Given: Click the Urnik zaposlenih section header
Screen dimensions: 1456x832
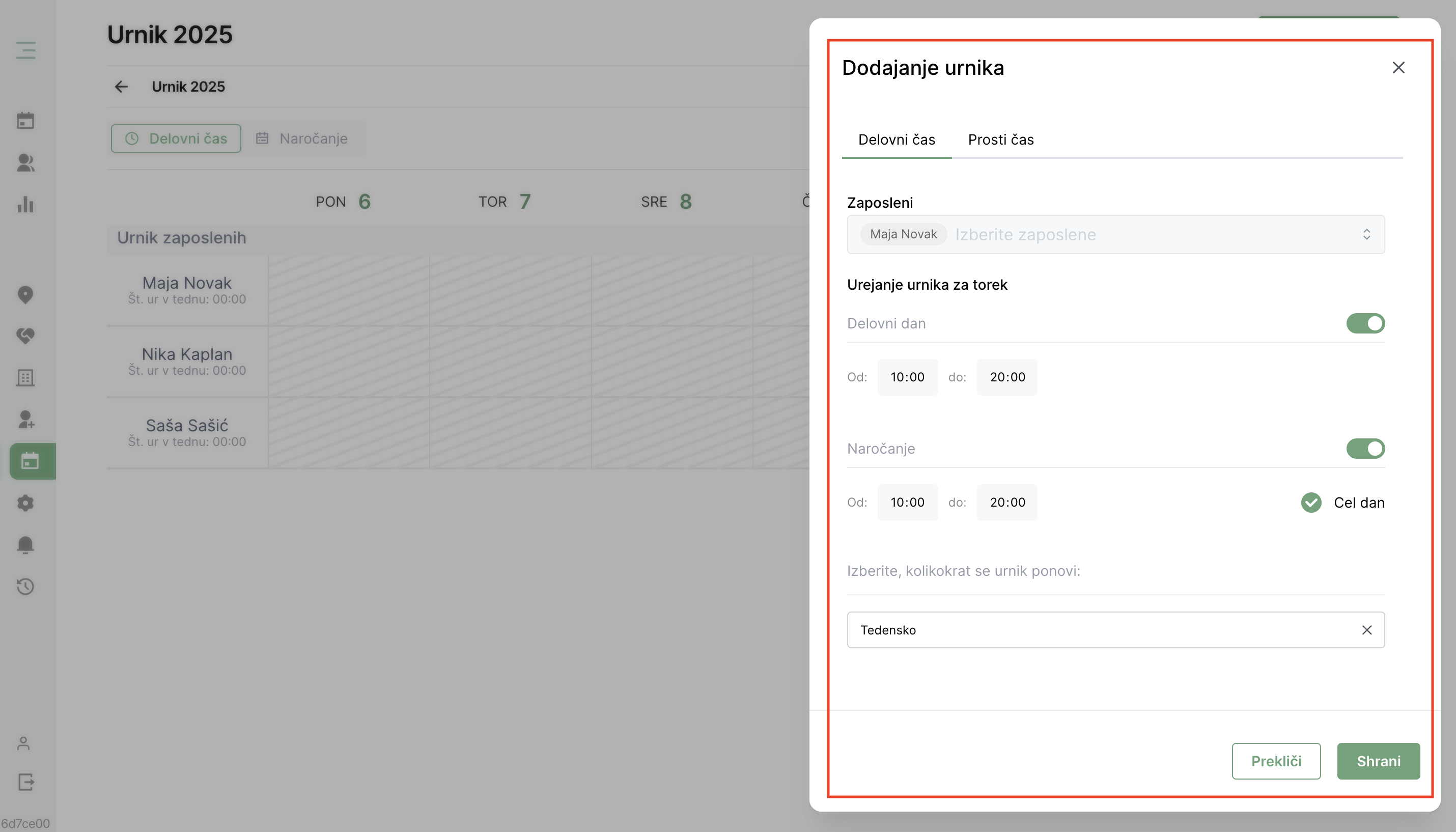Looking at the screenshot, I should coord(182,238).
